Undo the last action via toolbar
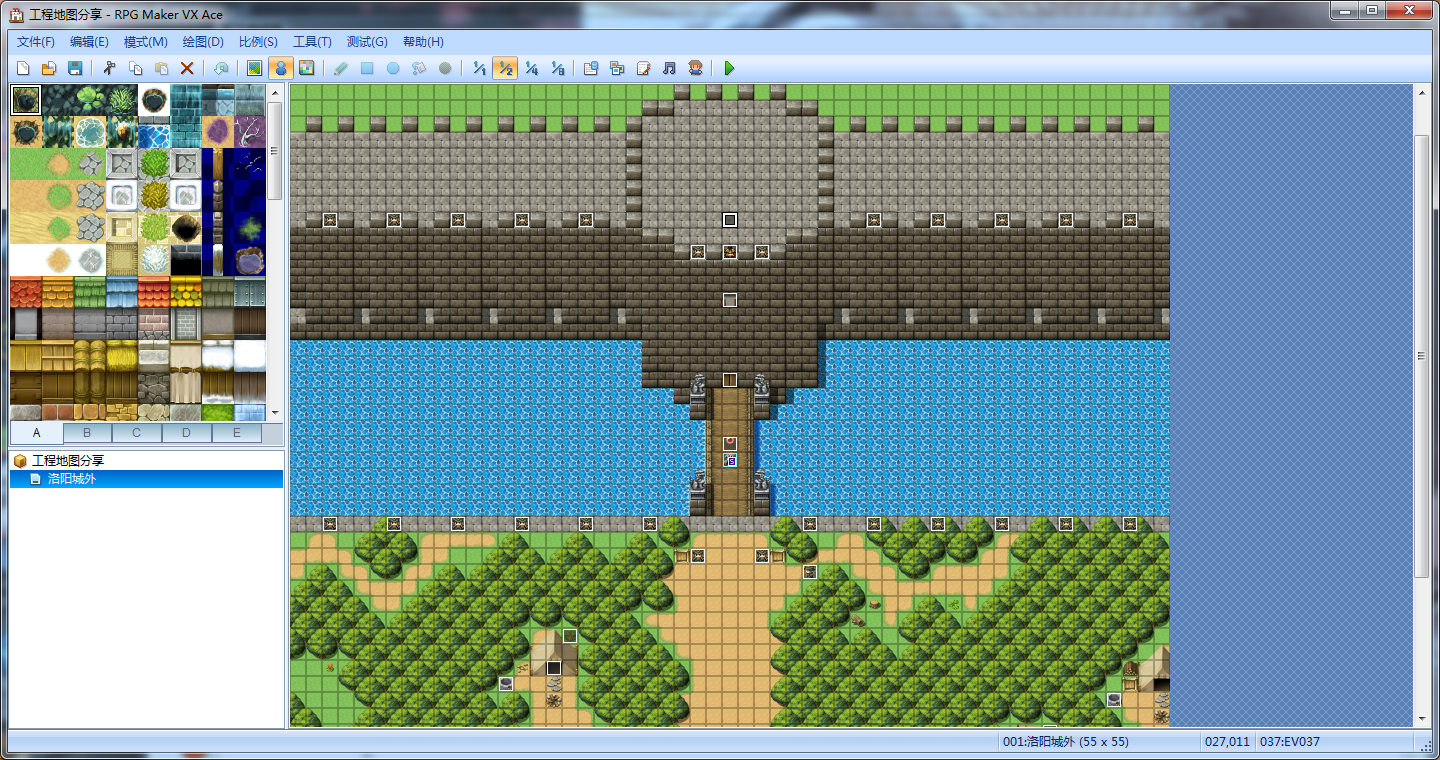This screenshot has height=760, width=1440. coord(221,68)
